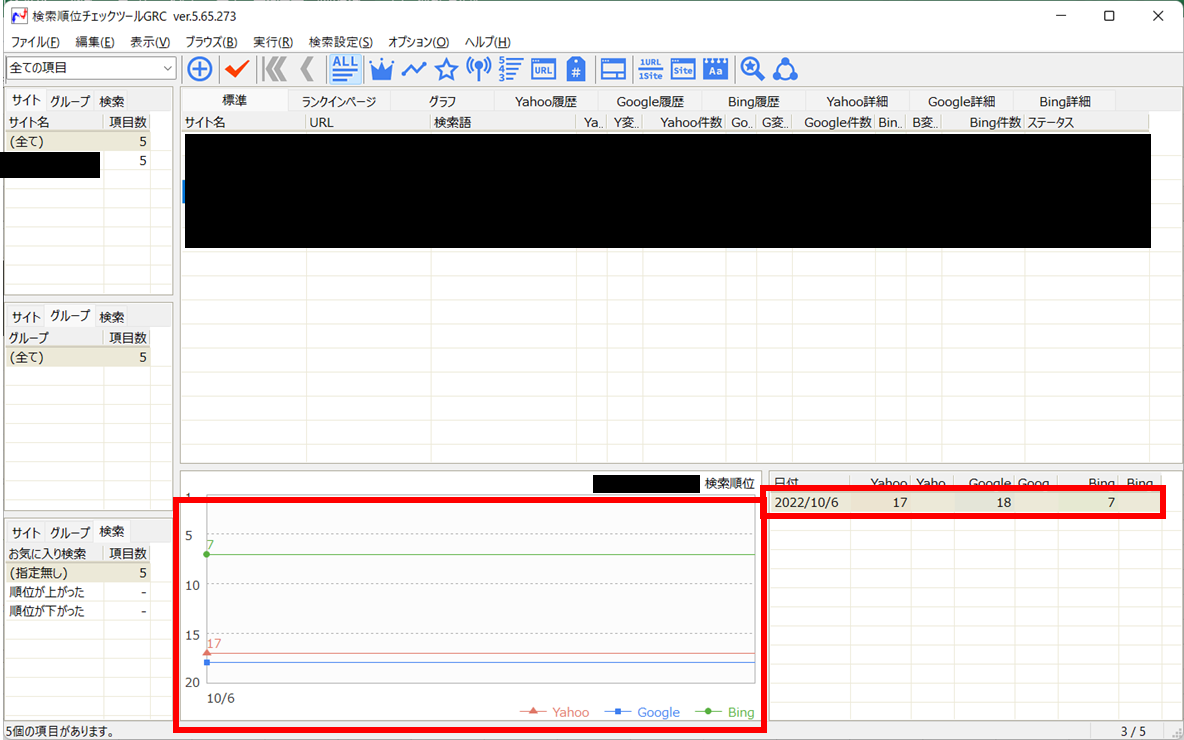This screenshot has width=1184, height=740.
Task: Select the (全て) row in group list
Action: click(78, 357)
